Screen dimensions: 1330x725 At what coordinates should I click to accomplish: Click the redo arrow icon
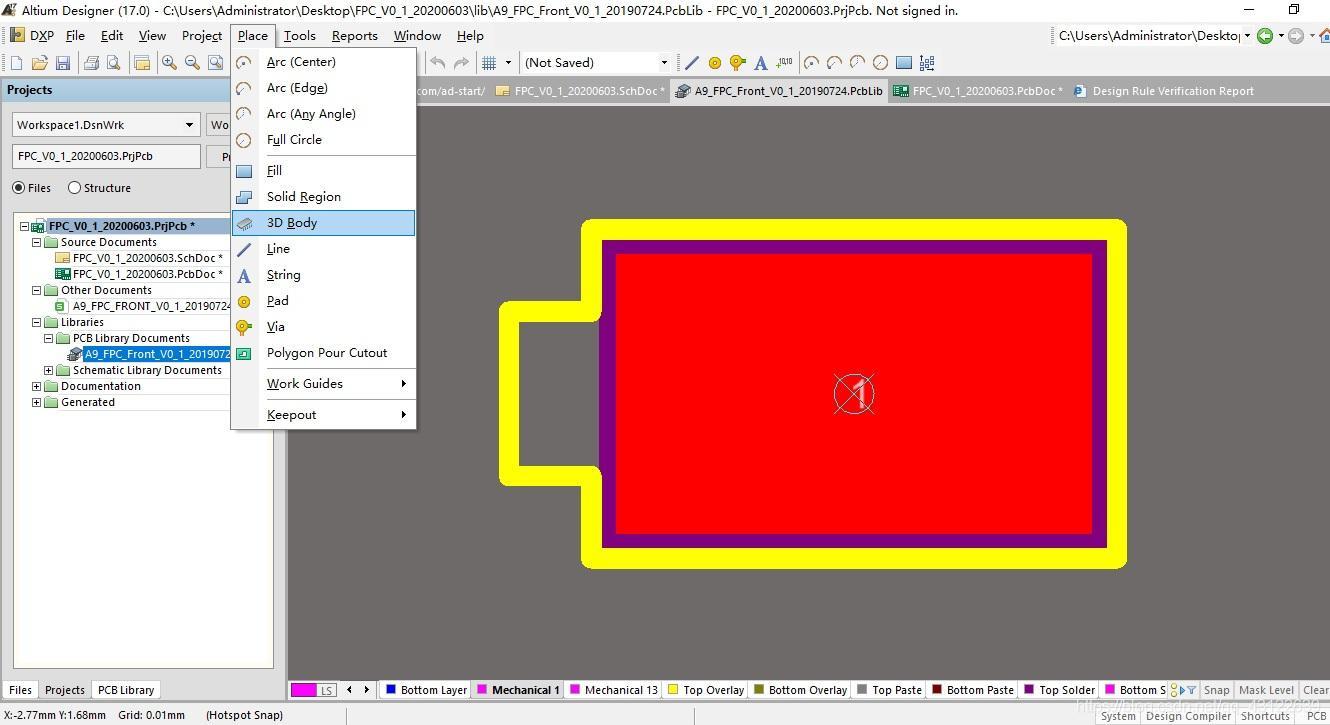tap(461, 63)
